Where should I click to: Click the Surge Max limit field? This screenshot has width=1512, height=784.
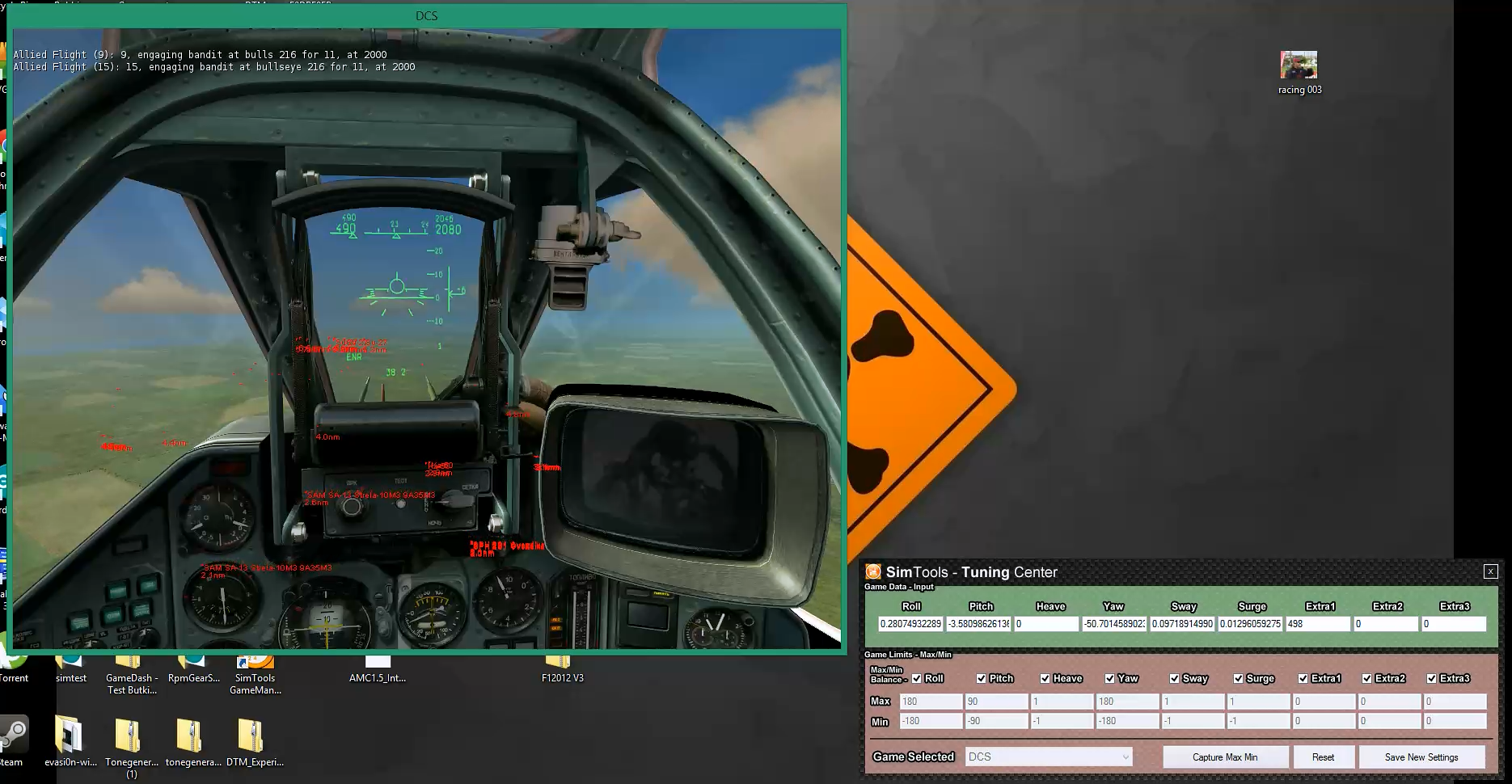pos(1258,702)
